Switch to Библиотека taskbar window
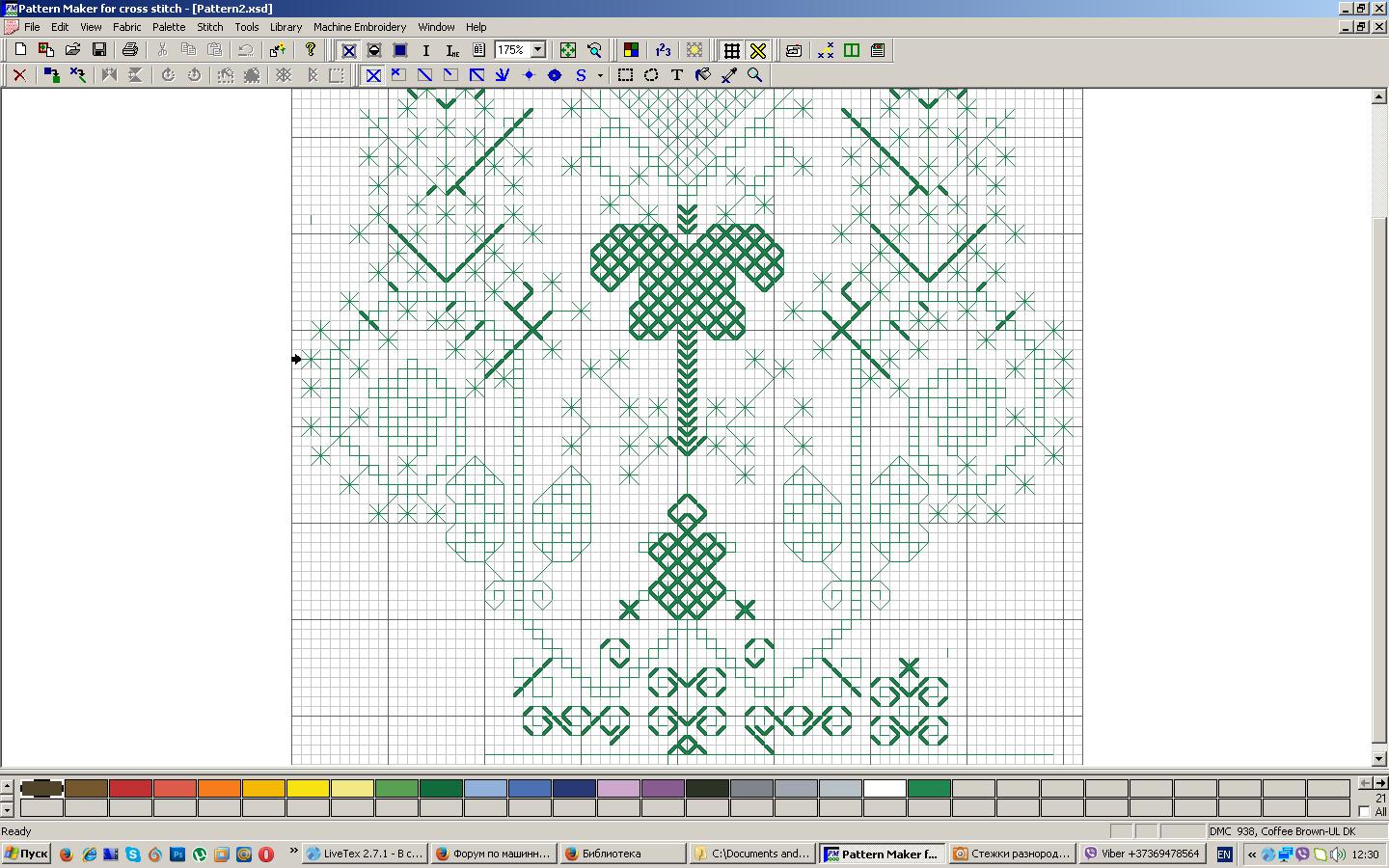The height and width of the screenshot is (868, 1389). pyautogui.click(x=621, y=854)
